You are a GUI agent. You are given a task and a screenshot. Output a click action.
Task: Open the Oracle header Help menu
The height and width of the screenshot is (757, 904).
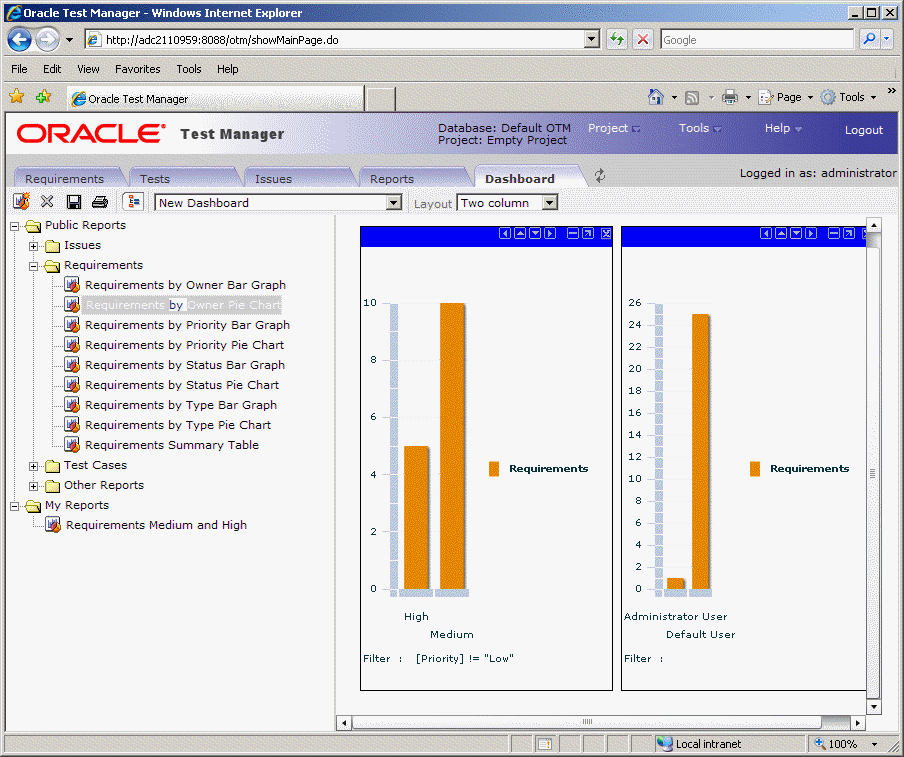click(x=782, y=128)
